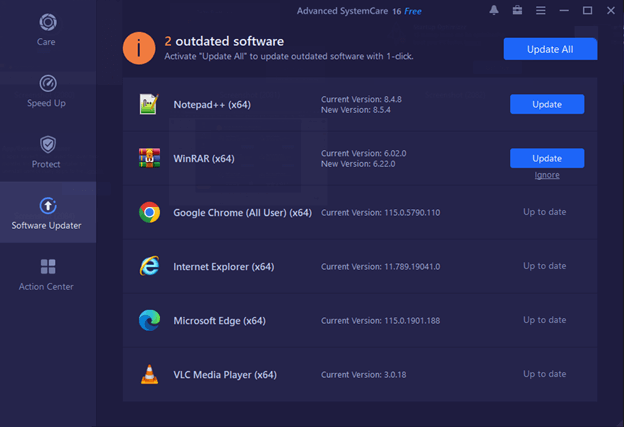This screenshot has height=427, width=624.
Task: Click the Google Chrome icon
Action: (149, 212)
